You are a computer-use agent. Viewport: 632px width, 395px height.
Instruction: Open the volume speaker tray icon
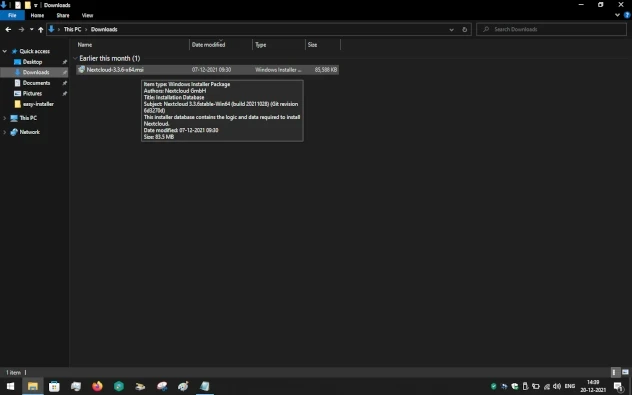(557, 386)
